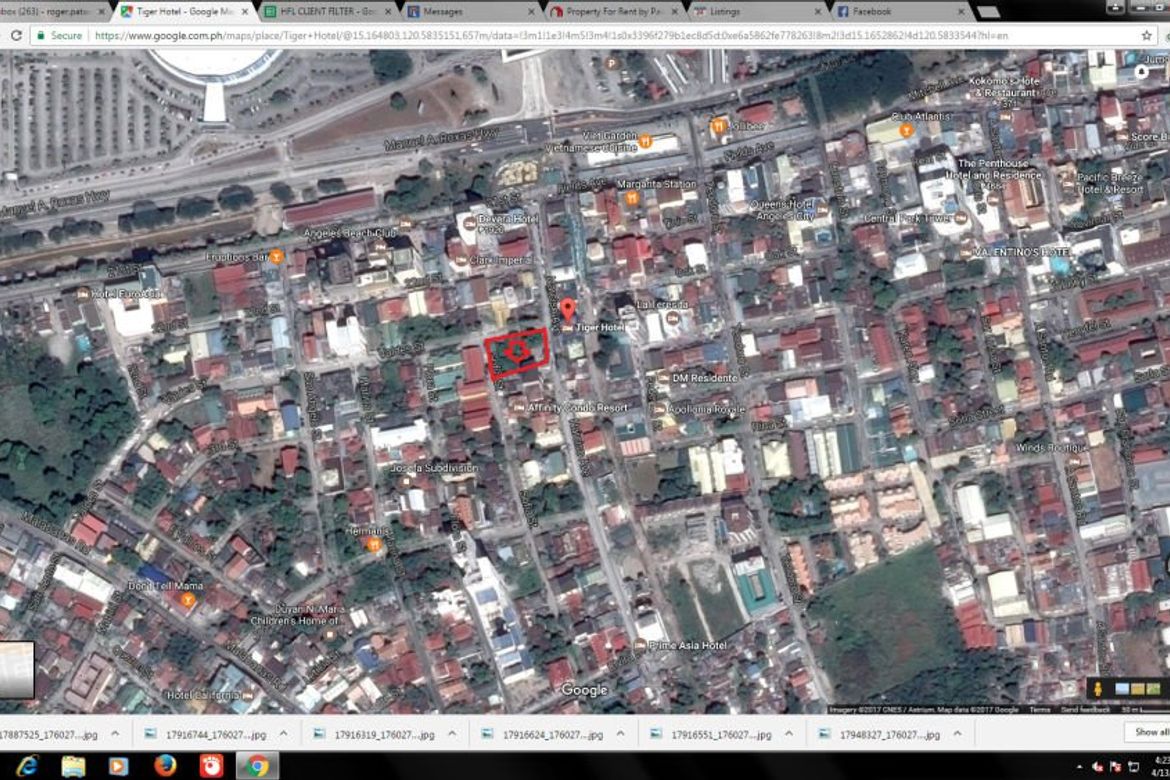Select the Herman's restaurant marker
1170x780 pixels.
[x=374, y=545]
